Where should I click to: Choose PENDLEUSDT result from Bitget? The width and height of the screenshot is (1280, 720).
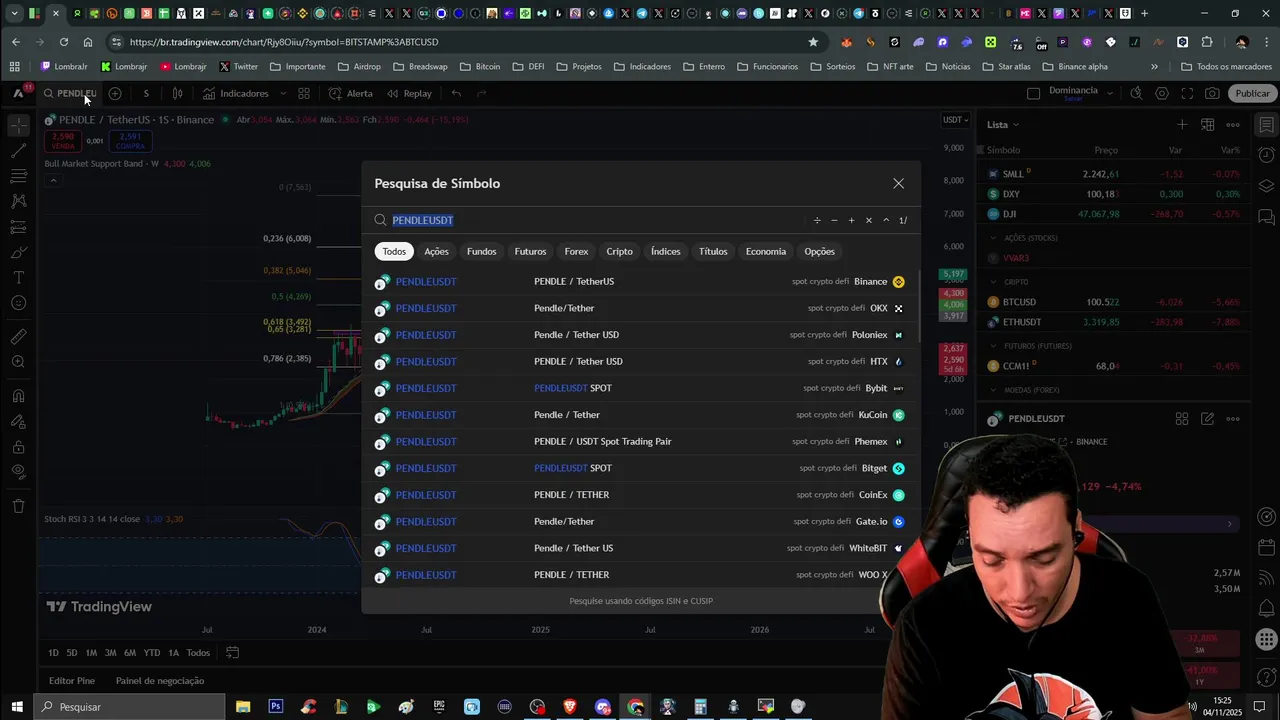pos(640,468)
